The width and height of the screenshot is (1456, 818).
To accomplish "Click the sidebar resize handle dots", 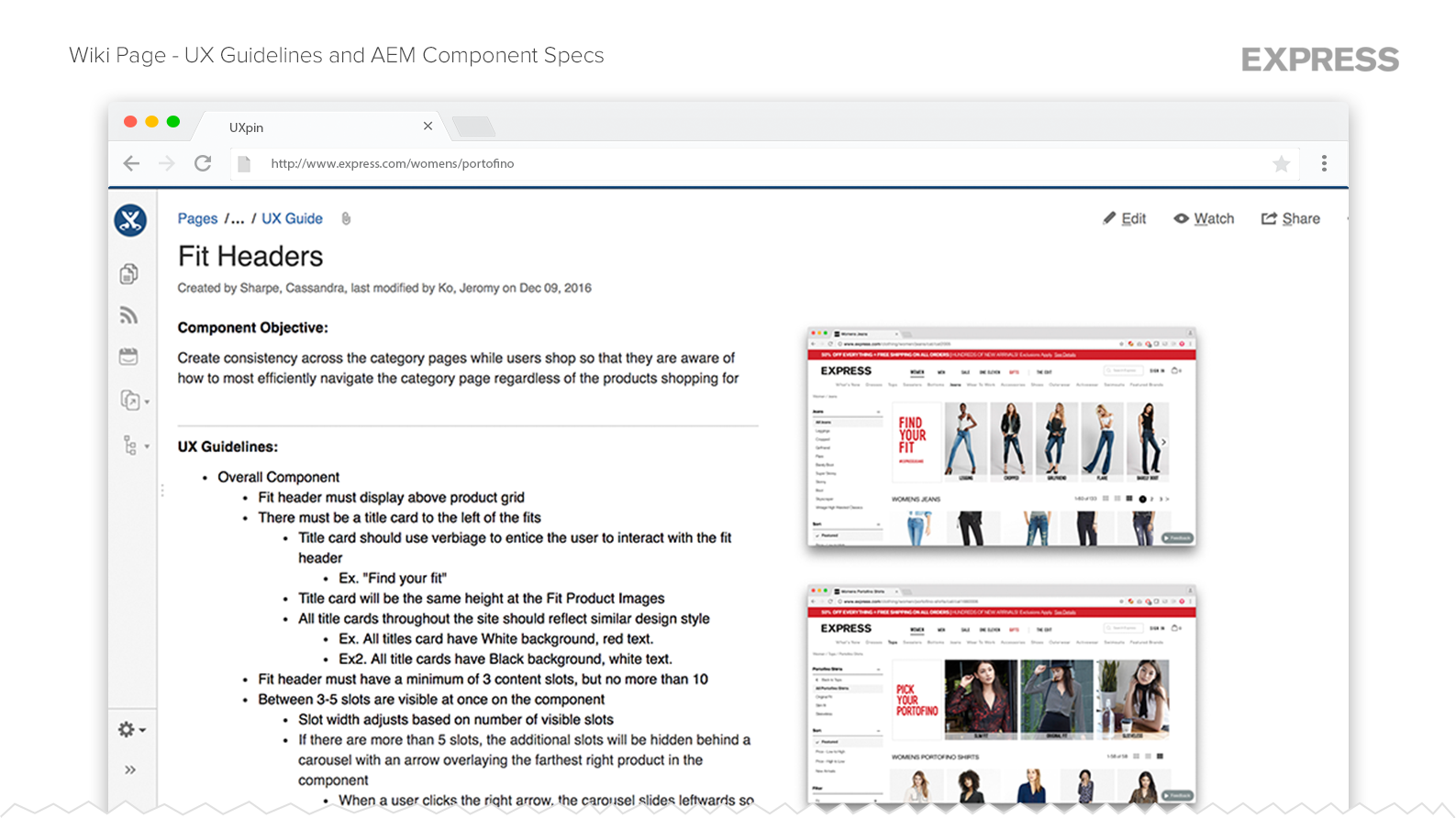I will pos(162,491).
